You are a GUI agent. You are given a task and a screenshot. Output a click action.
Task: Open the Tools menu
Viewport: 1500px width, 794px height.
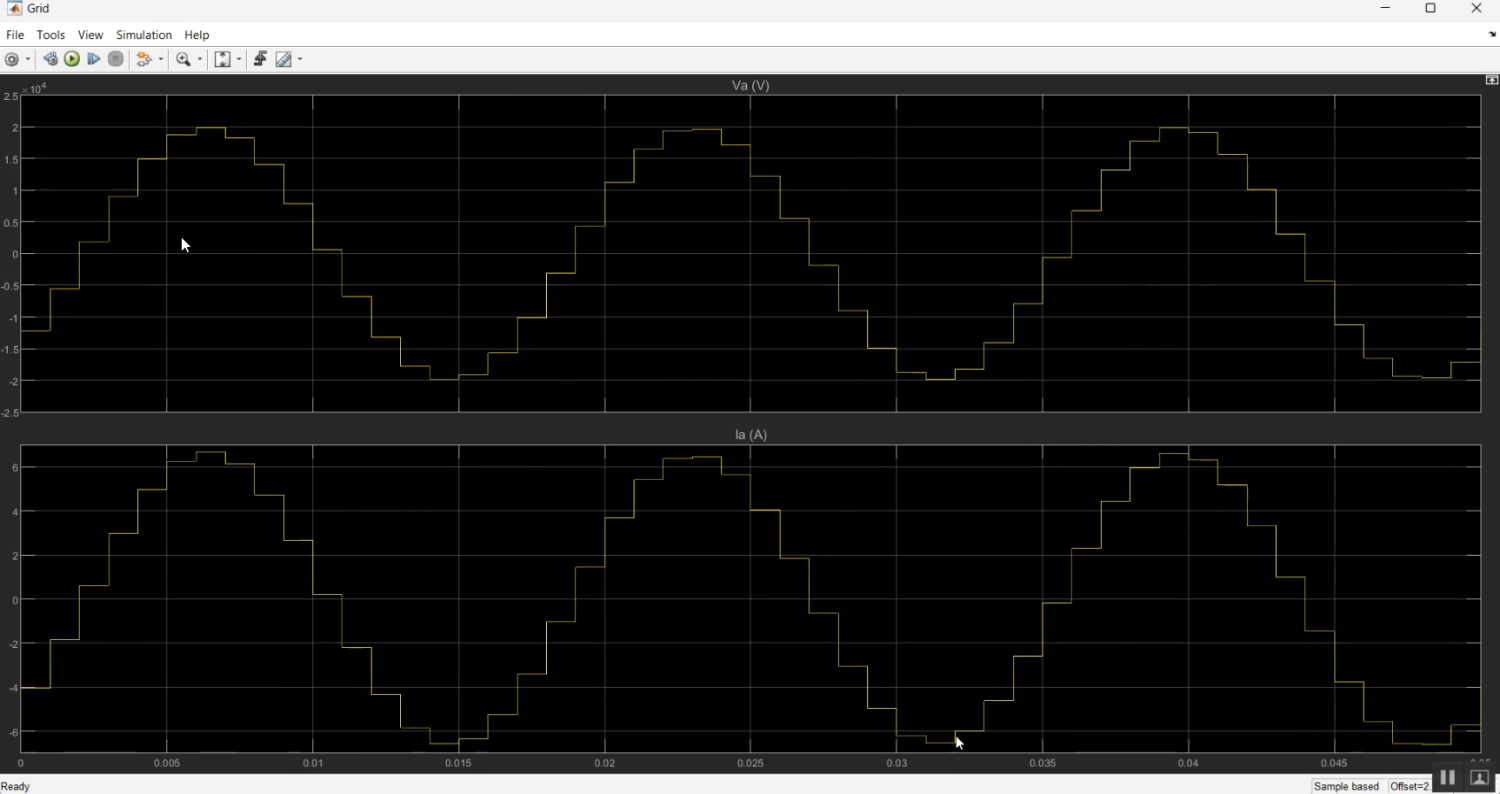(x=51, y=35)
